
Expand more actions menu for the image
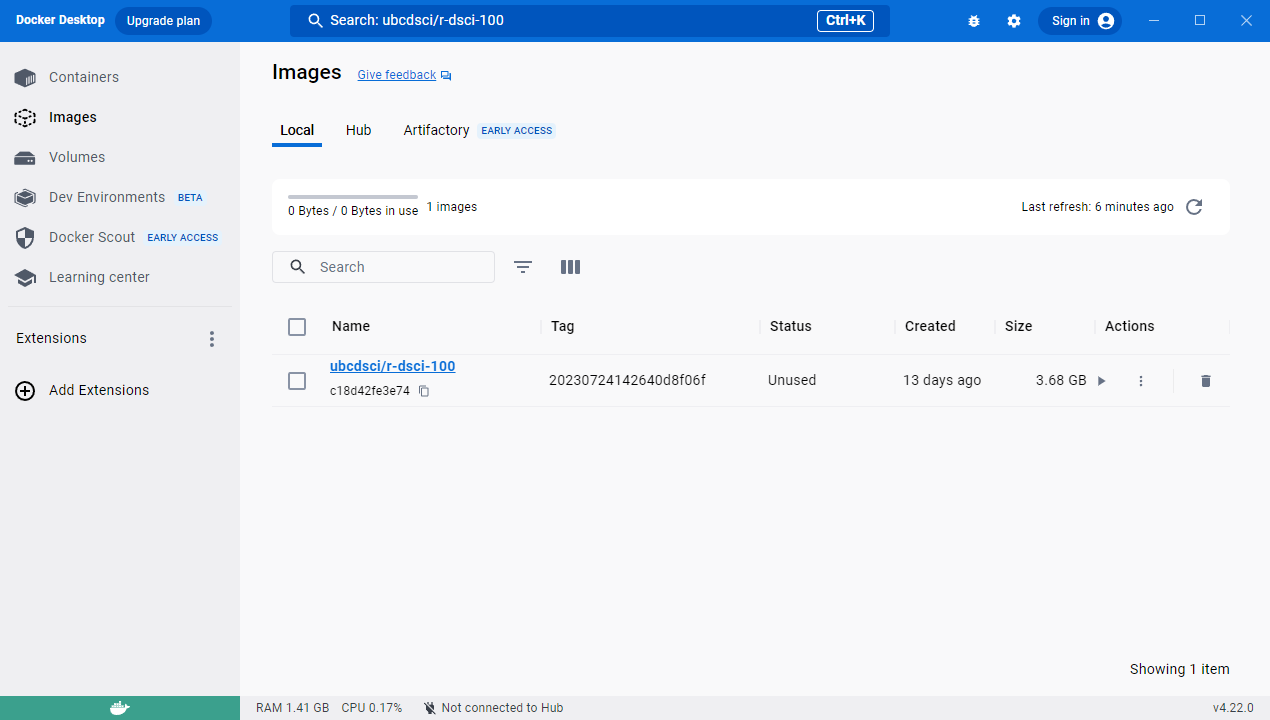pos(1141,381)
